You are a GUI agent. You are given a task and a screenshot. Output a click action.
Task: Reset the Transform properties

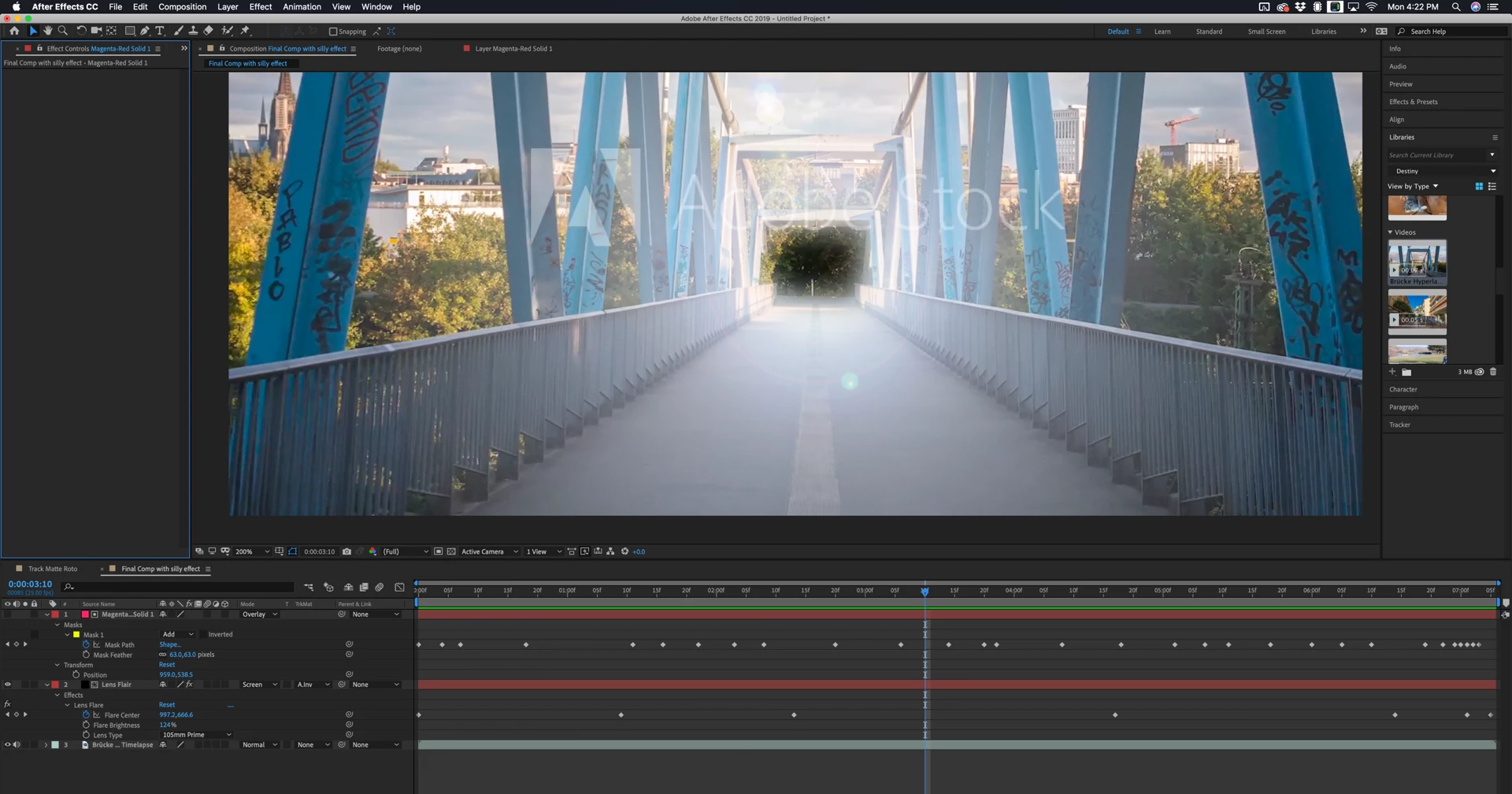(x=167, y=665)
